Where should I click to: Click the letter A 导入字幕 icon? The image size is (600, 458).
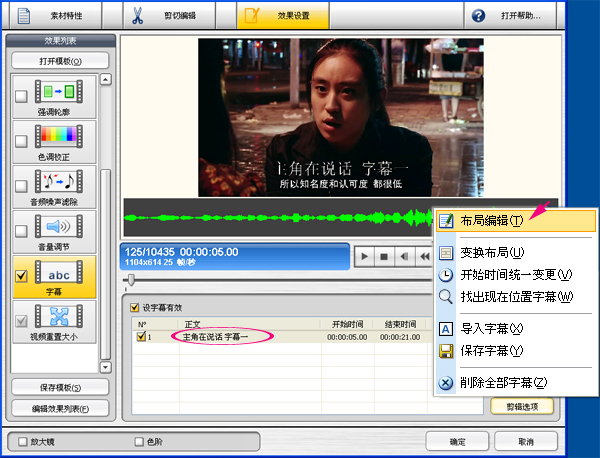(446, 329)
